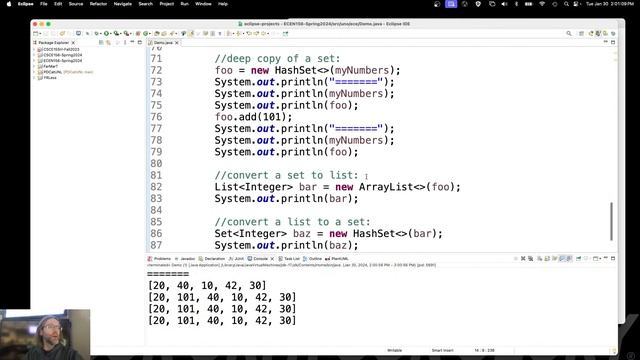
Task: Click the Debug bug icon in toolbar
Action: click(x=96, y=33)
